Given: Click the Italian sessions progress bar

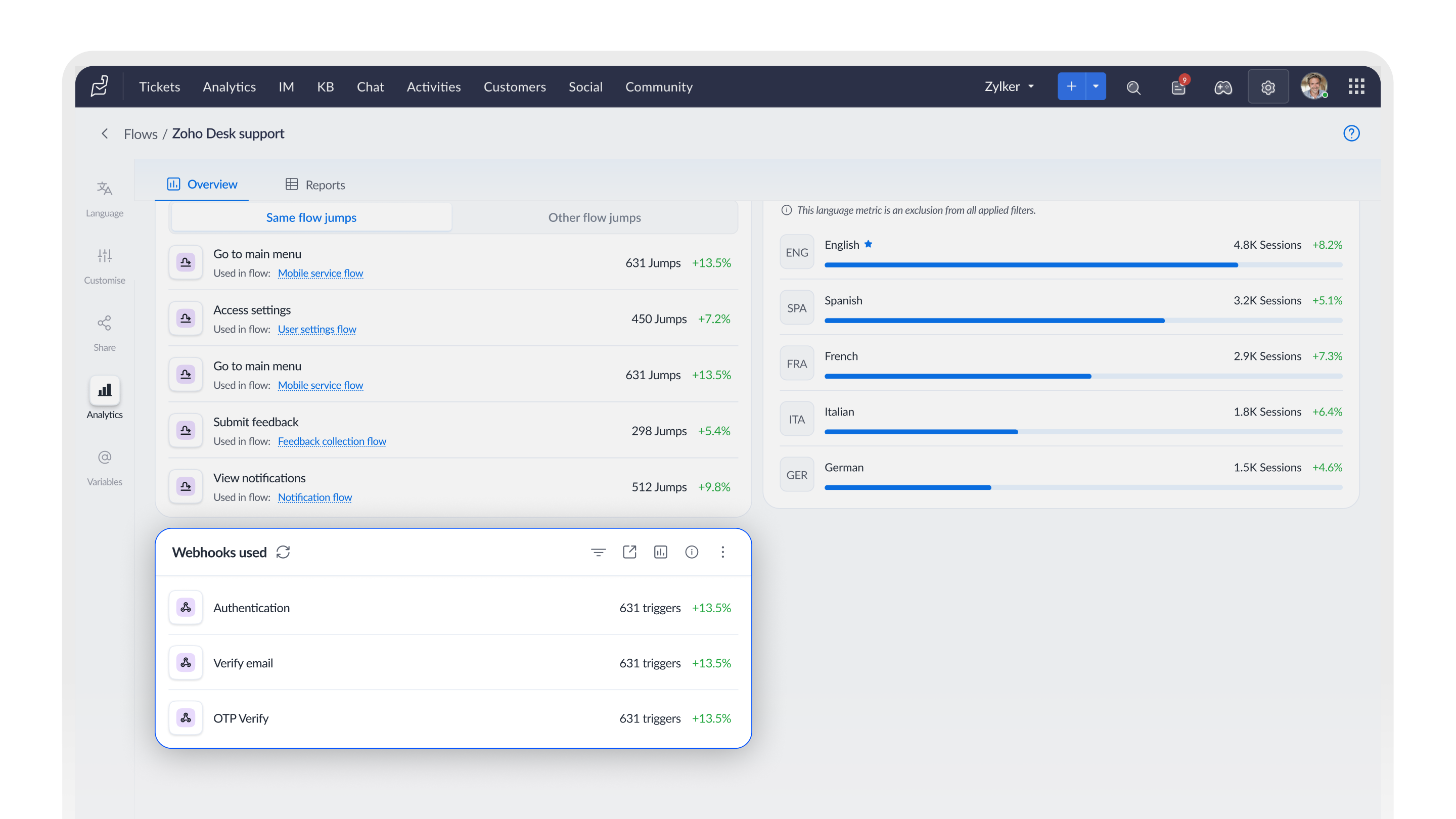Looking at the screenshot, I should (x=1083, y=432).
